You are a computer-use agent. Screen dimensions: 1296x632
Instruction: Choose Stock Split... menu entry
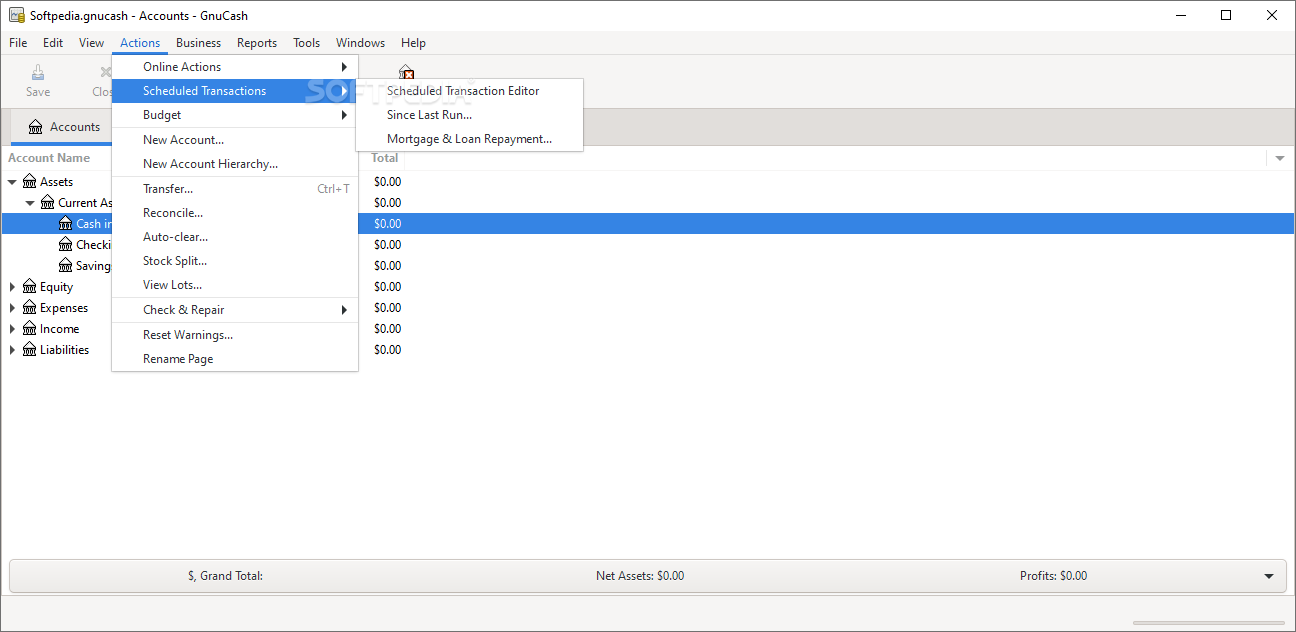click(x=235, y=261)
